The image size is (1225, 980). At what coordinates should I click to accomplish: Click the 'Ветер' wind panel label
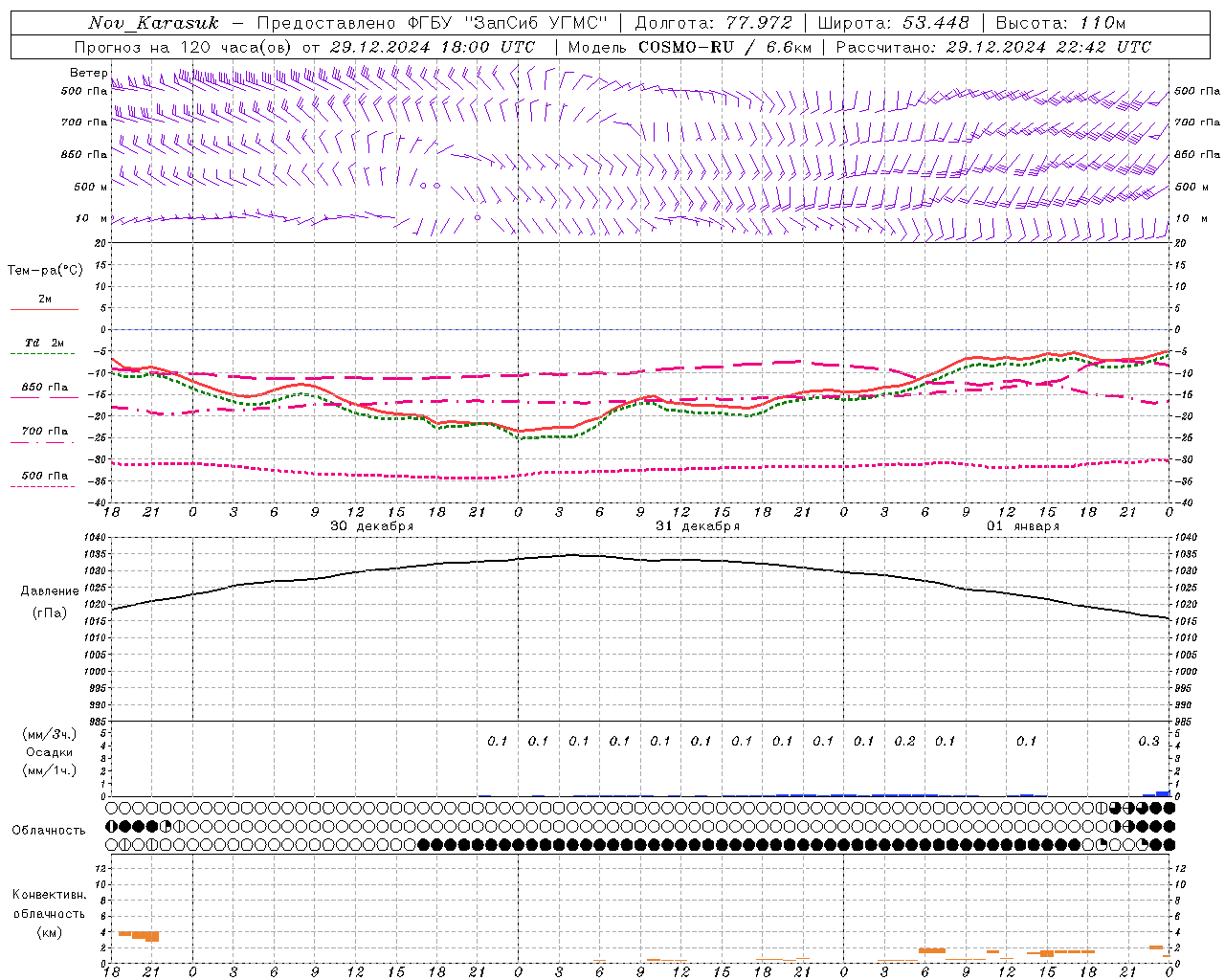click(x=89, y=73)
